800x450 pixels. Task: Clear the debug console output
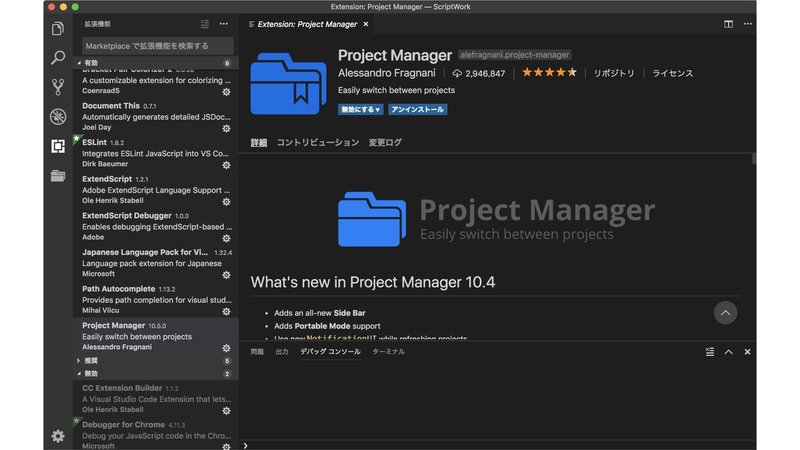[710, 352]
